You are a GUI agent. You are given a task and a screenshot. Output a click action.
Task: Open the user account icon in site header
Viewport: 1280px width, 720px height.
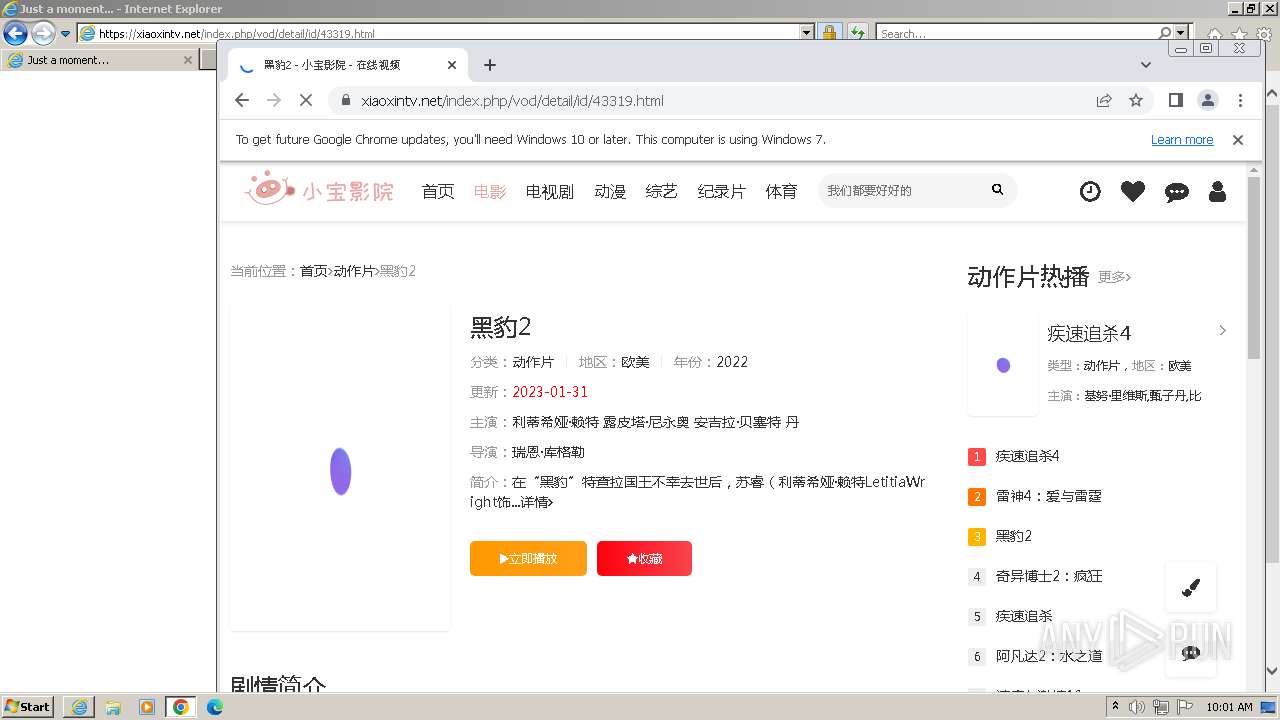click(1217, 191)
